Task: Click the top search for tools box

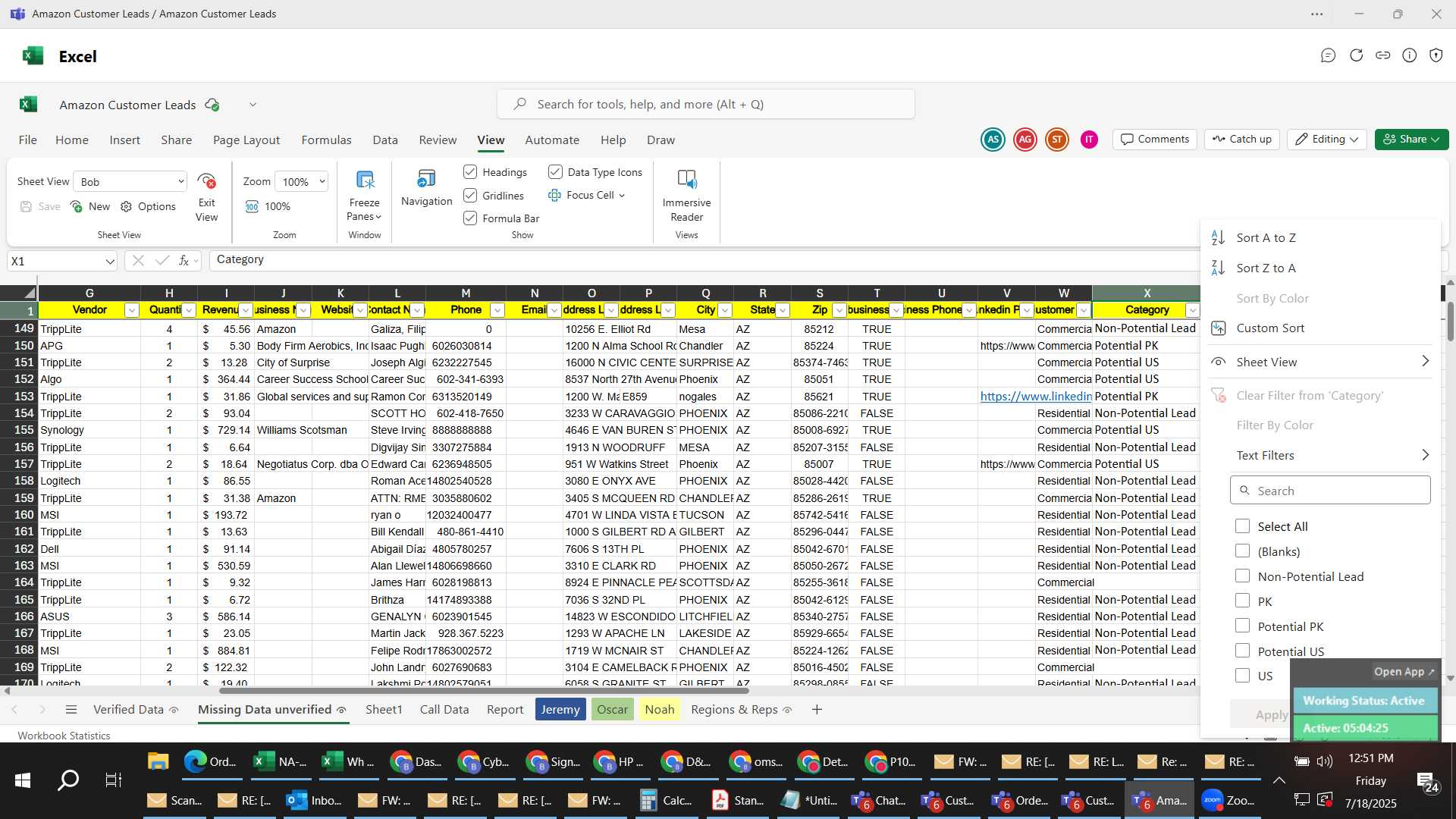Action: coord(706,104)
